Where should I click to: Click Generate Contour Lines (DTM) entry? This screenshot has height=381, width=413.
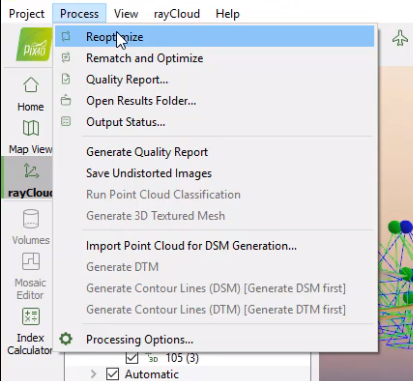(215, 310)
